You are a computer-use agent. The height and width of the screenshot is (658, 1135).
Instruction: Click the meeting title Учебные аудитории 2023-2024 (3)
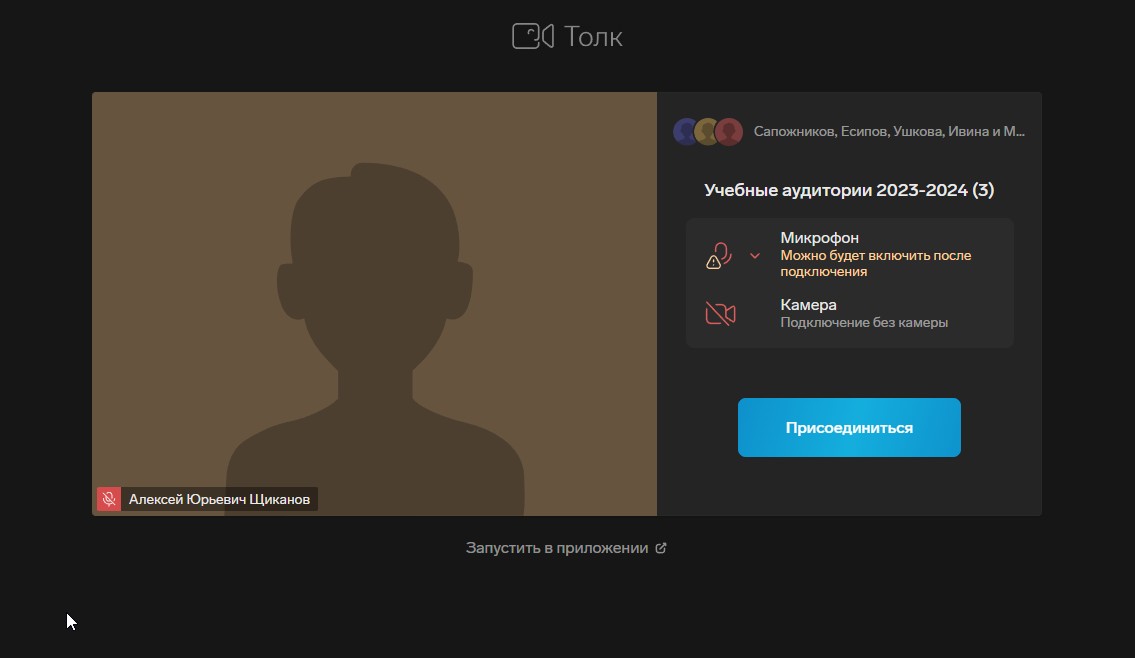tap(849, 190)
